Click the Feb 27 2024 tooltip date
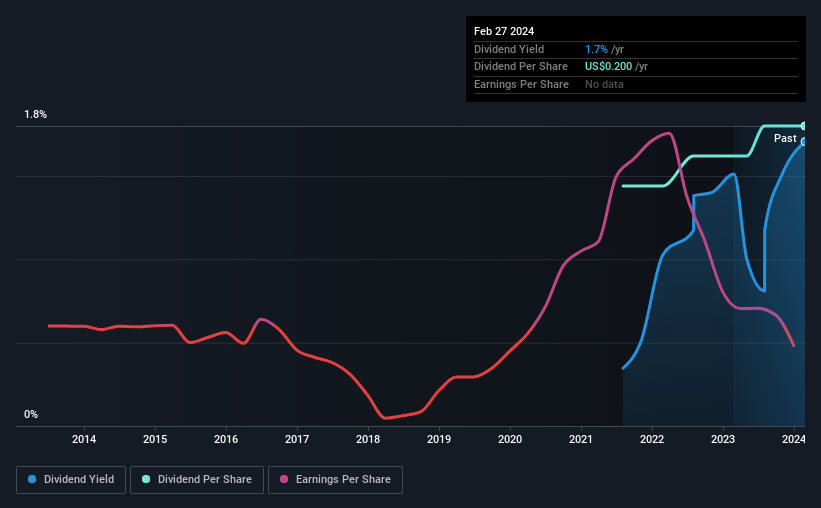 (x=504, y=31)
